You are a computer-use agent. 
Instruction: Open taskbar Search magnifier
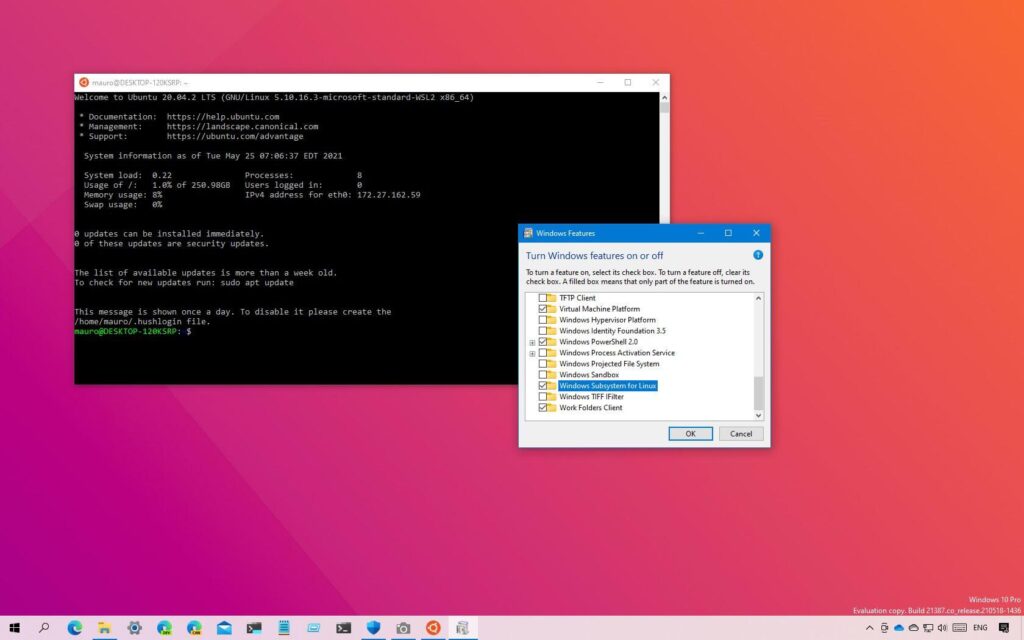click(44, 628)
